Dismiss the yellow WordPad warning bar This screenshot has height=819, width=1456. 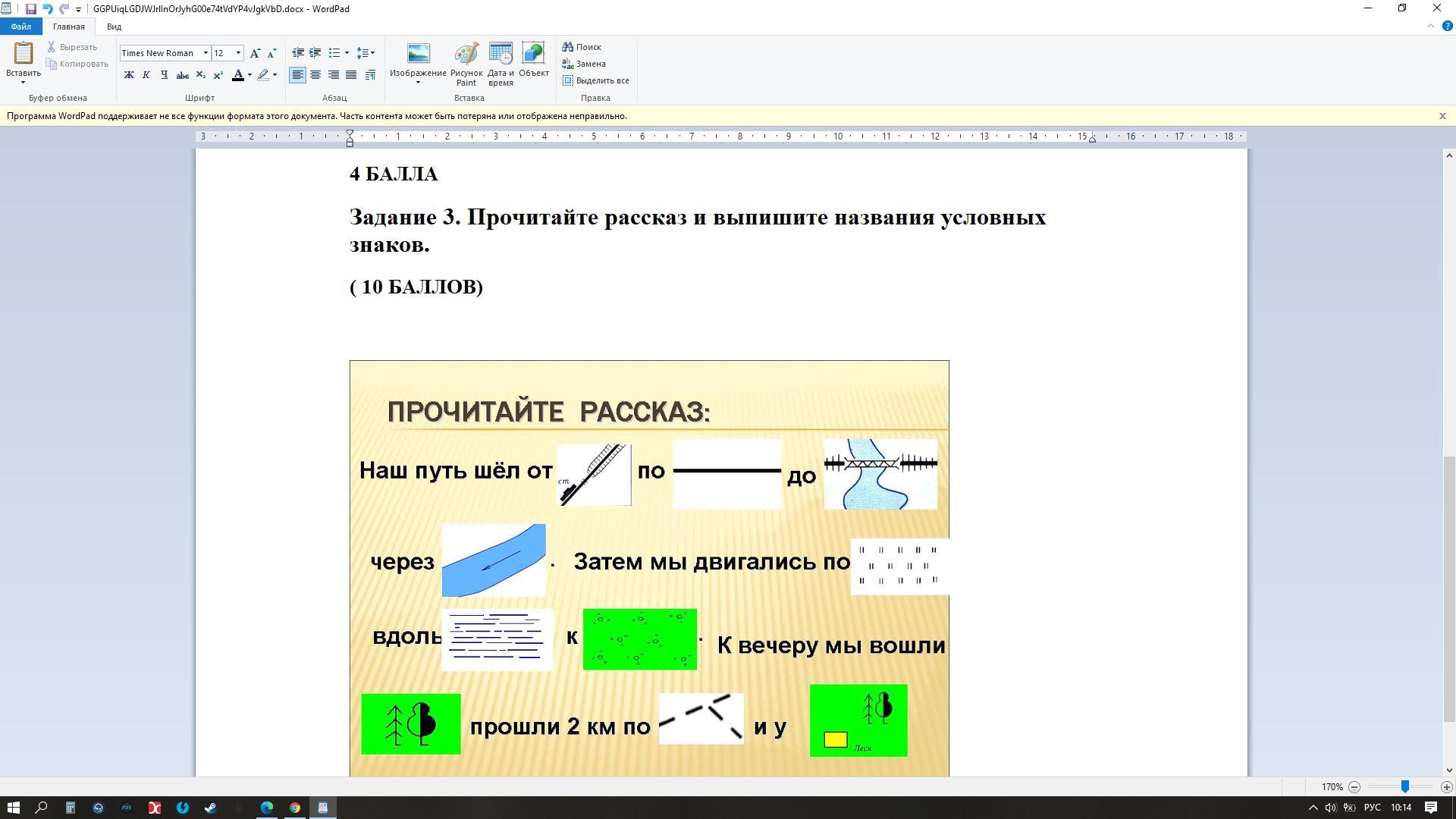tap(1442, 116)
